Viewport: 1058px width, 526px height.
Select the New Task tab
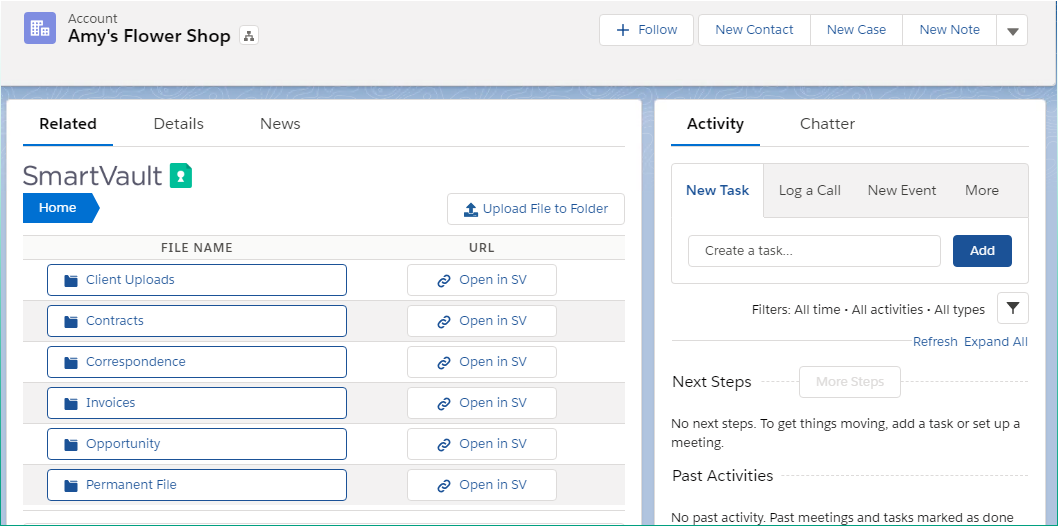click(x=717, y=190)
